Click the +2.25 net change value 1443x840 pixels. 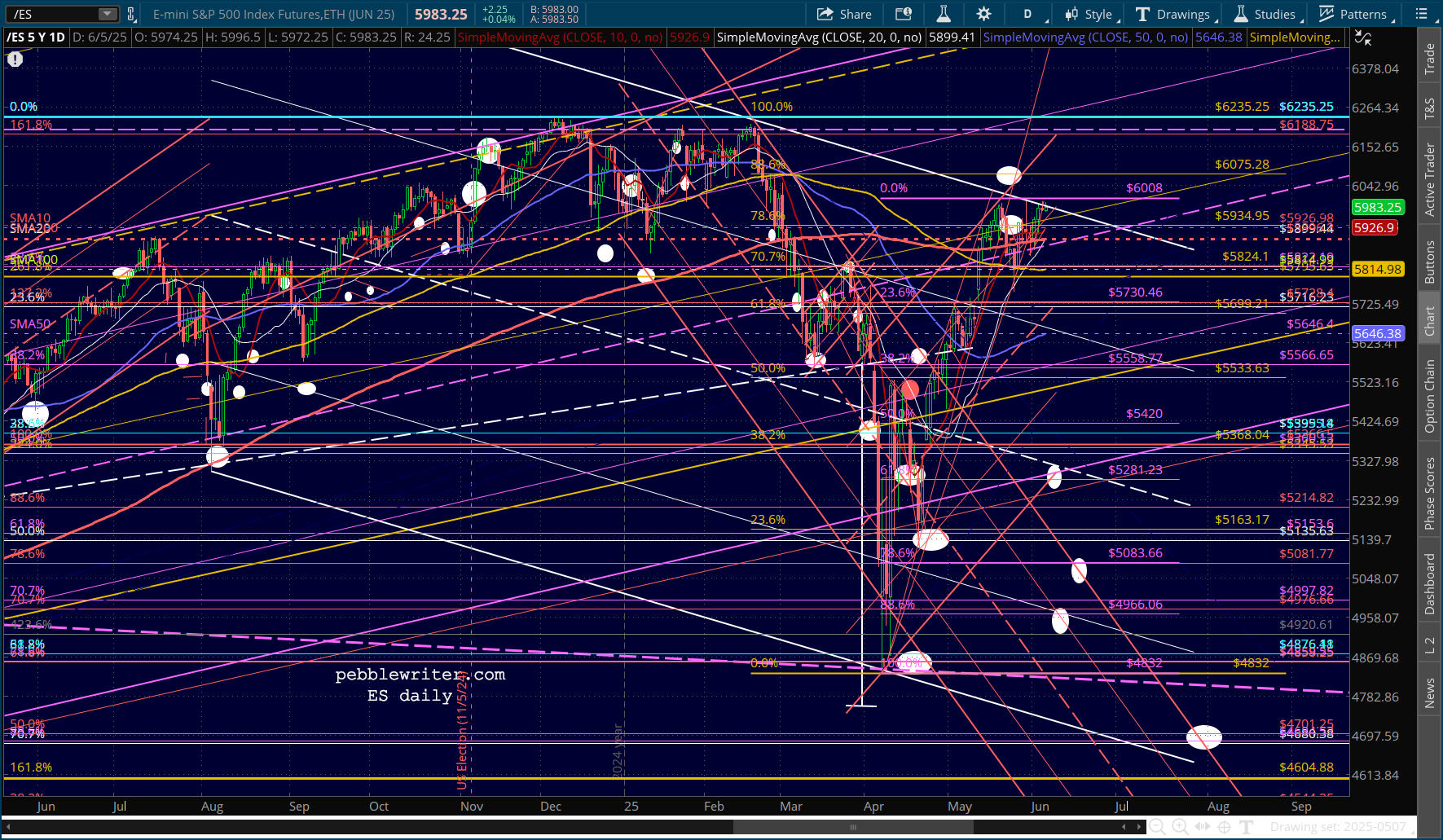click(495, 9)
